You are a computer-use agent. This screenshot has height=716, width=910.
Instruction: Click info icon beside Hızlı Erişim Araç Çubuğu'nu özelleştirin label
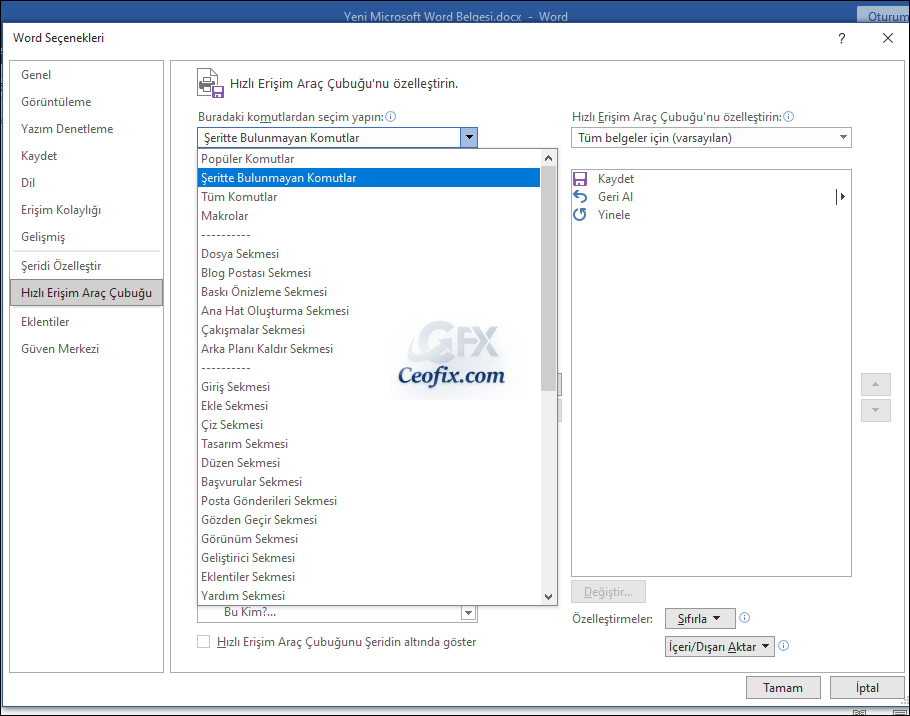coord(788,117)
